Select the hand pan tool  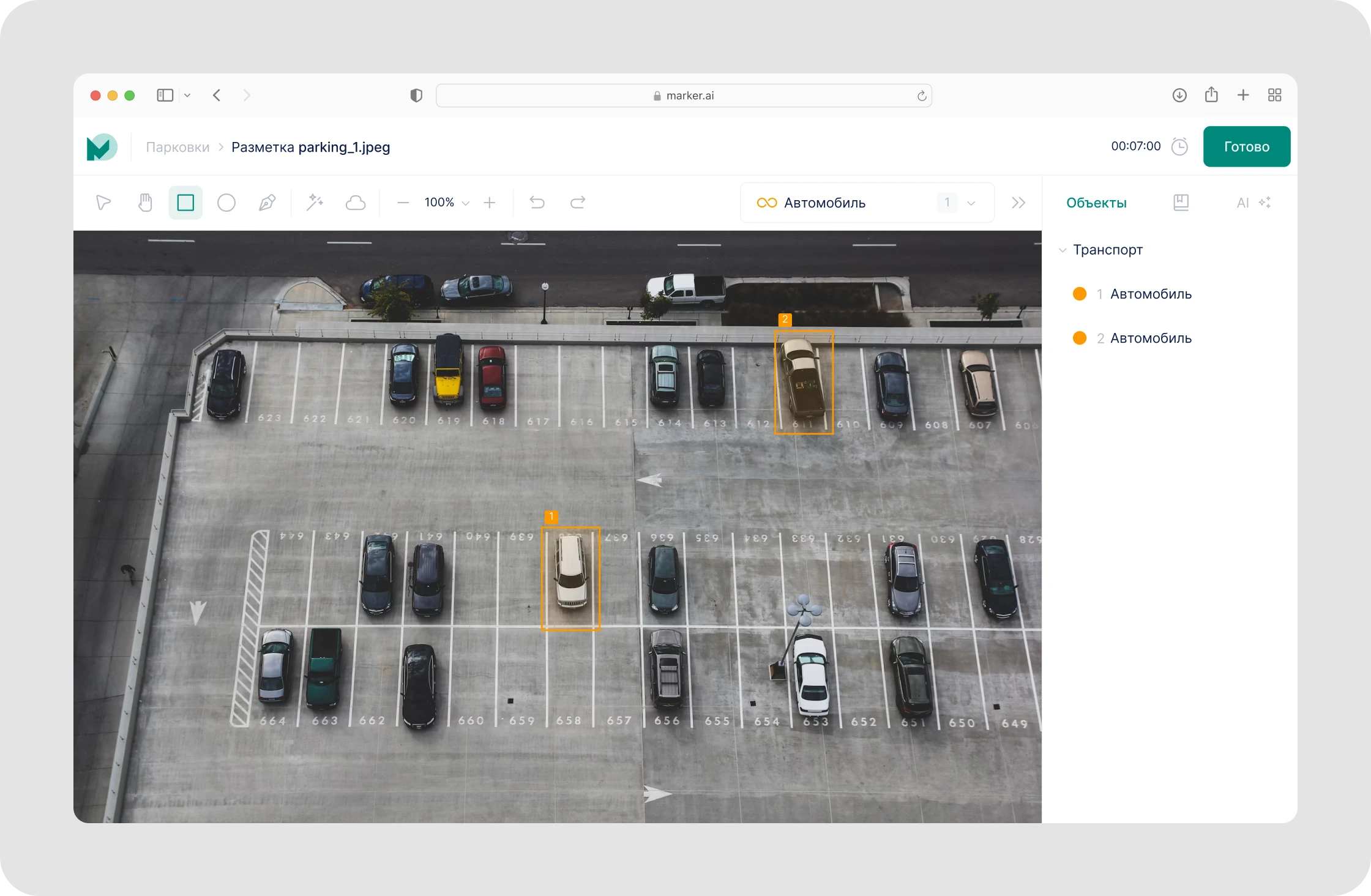coord(144,203)
